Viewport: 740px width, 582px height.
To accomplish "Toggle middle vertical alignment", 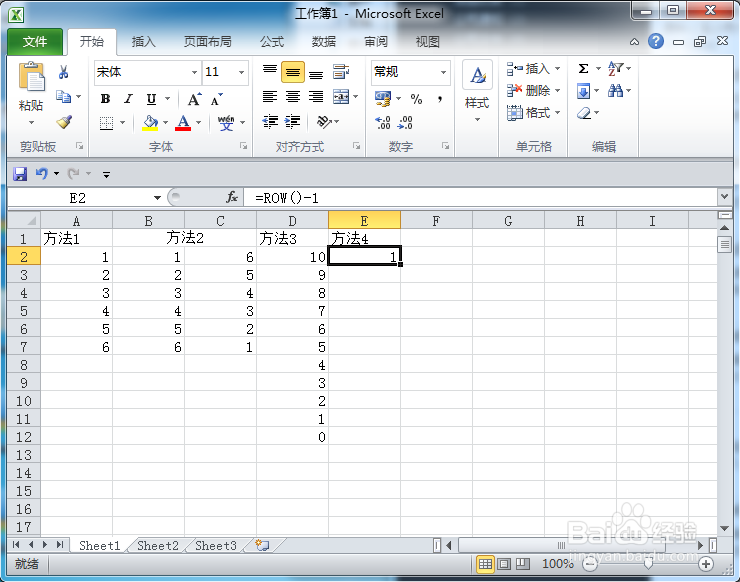I will coord(293,72).
